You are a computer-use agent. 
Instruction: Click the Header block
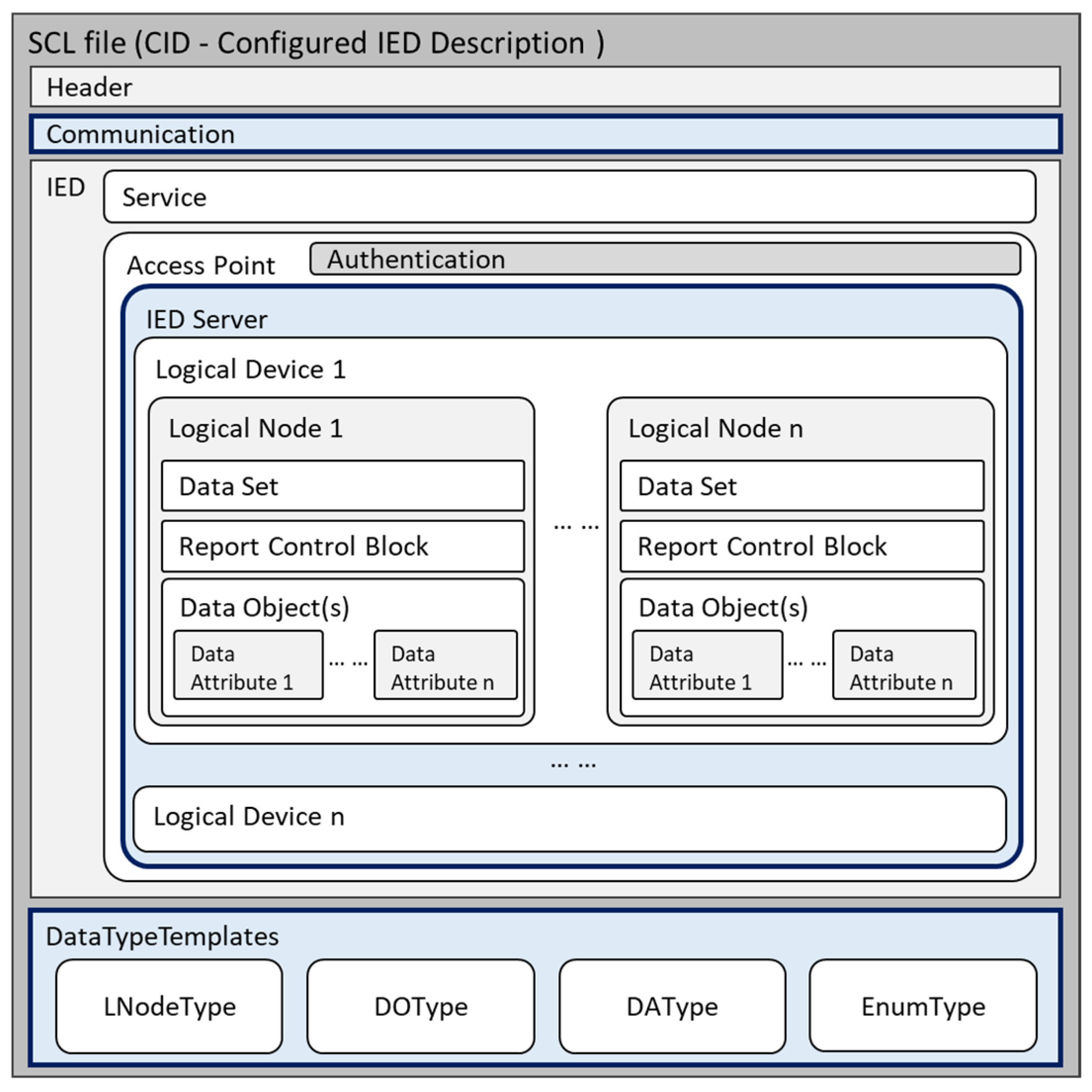(545, 86)
